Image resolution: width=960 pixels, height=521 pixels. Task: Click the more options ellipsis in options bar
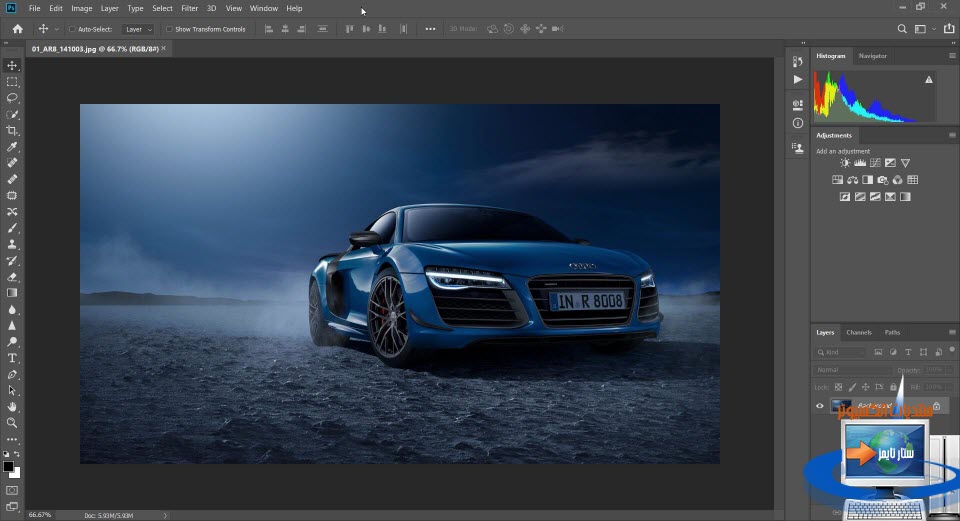click(x=430, y=29)
